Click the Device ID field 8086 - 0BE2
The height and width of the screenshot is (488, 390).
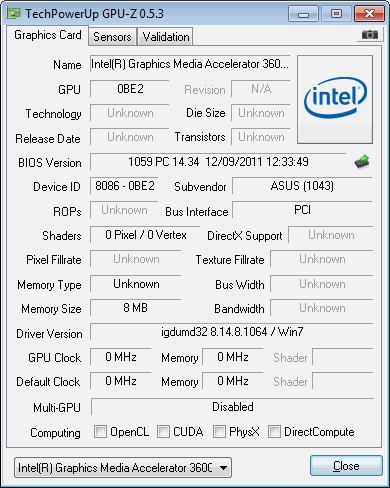[124, 186]
